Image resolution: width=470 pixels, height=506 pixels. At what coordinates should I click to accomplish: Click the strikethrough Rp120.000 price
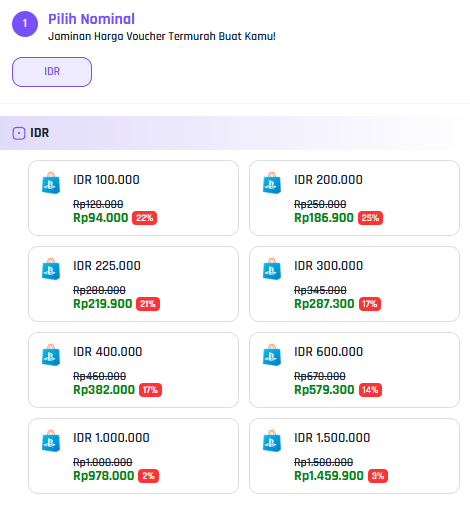click(x=98, y=204)
